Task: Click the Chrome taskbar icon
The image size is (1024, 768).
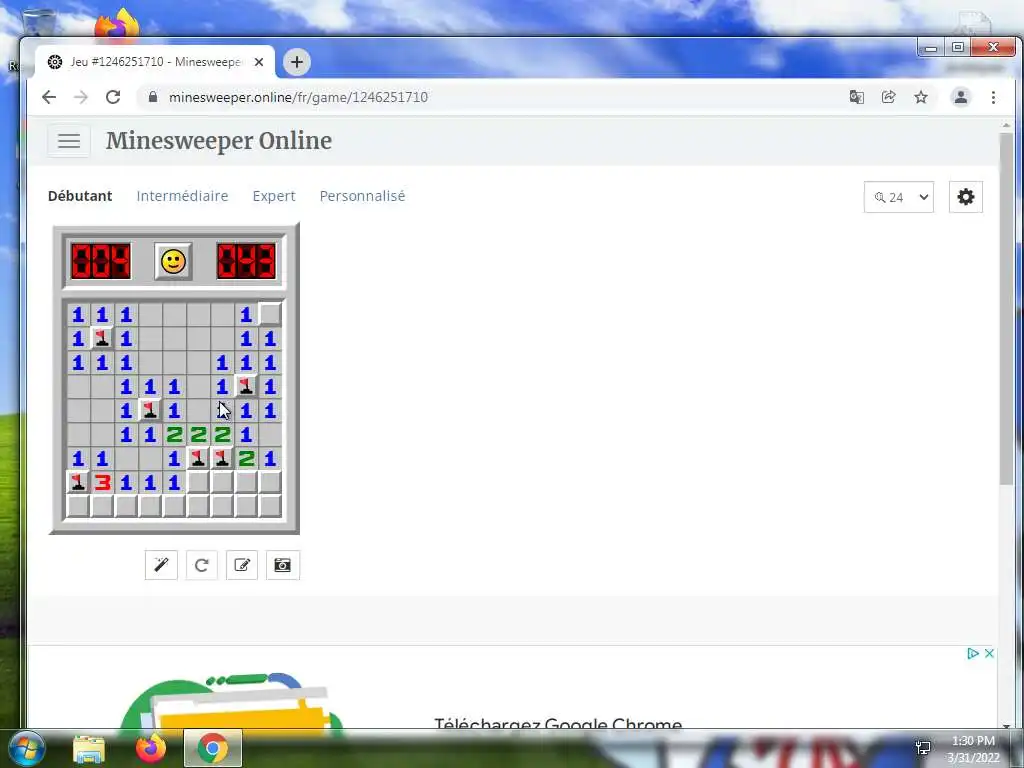Action: click(x=213, y=748)
